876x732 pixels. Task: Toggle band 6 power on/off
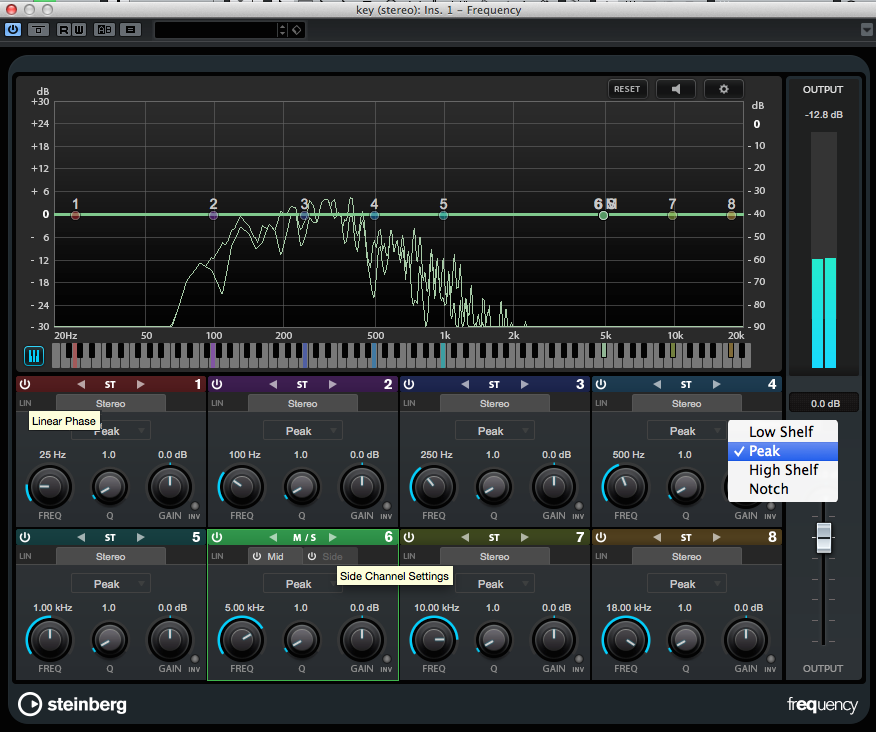coord(217,538)
